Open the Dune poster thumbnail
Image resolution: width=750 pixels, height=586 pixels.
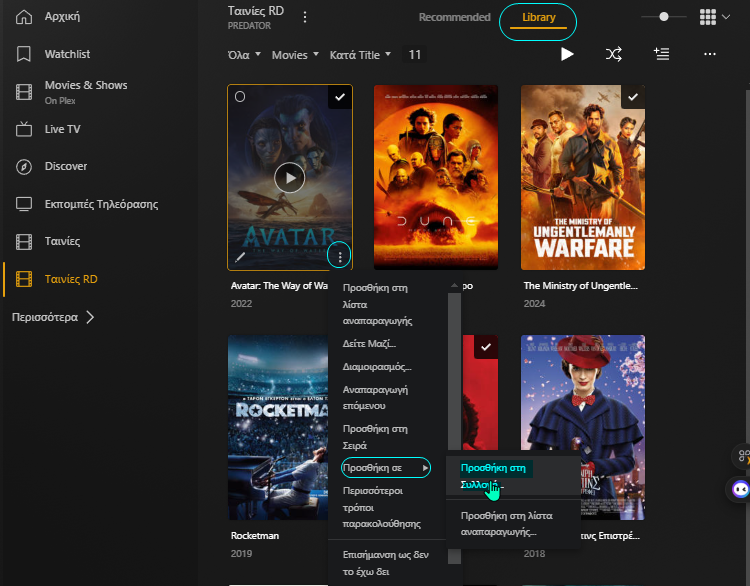click(x=436, y=177)
